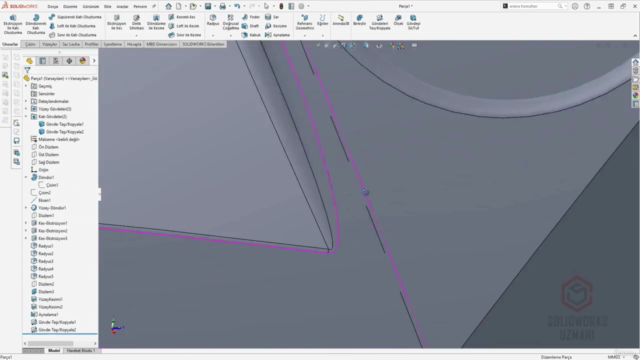The image size is (640, 360).
Task: Click the Döndürerek Katı Oluşturma tool
Action: coord(36,24)
